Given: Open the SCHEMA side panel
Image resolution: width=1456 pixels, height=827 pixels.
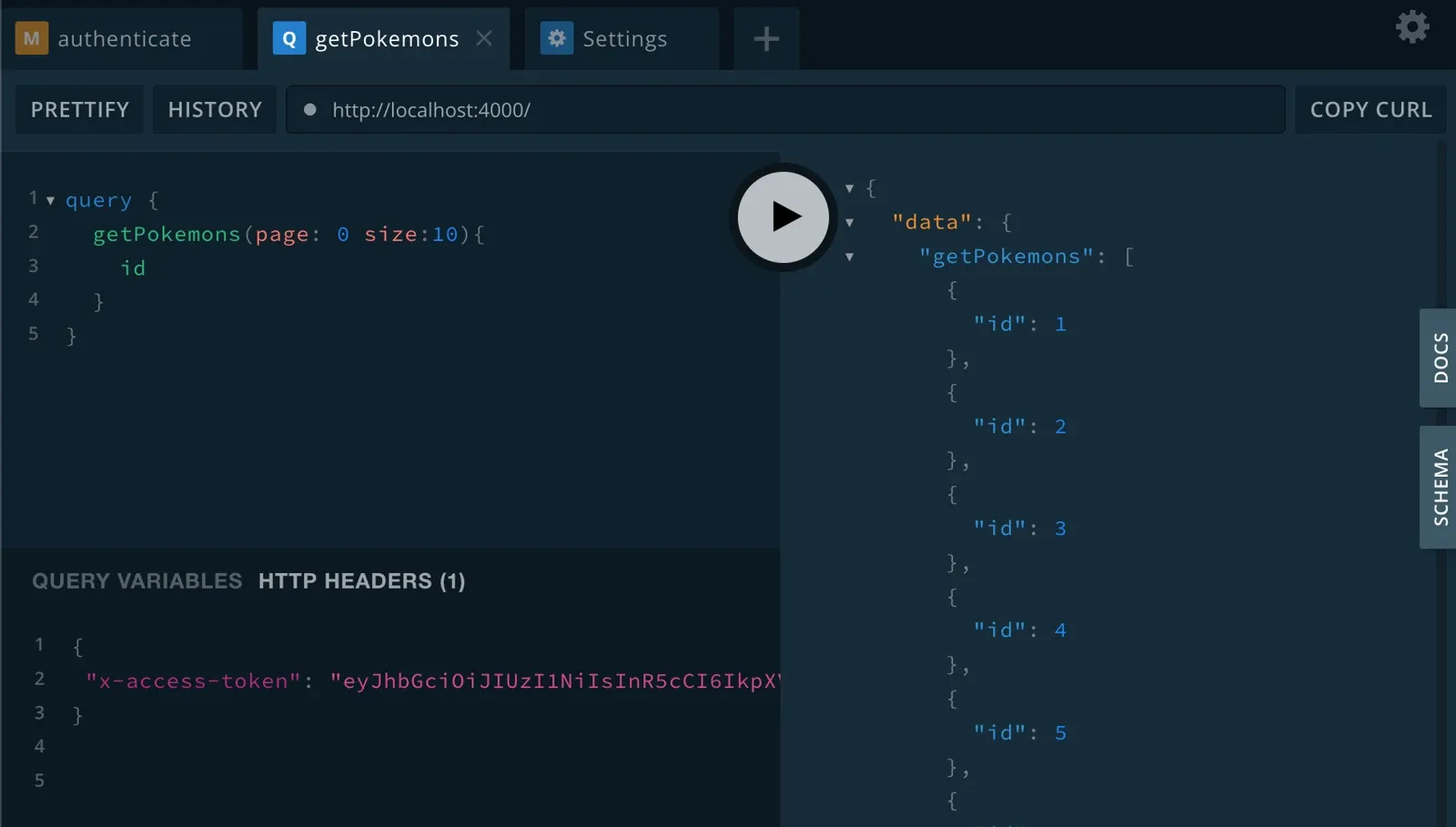Looking at the screenshot, I should [1439, 487].
